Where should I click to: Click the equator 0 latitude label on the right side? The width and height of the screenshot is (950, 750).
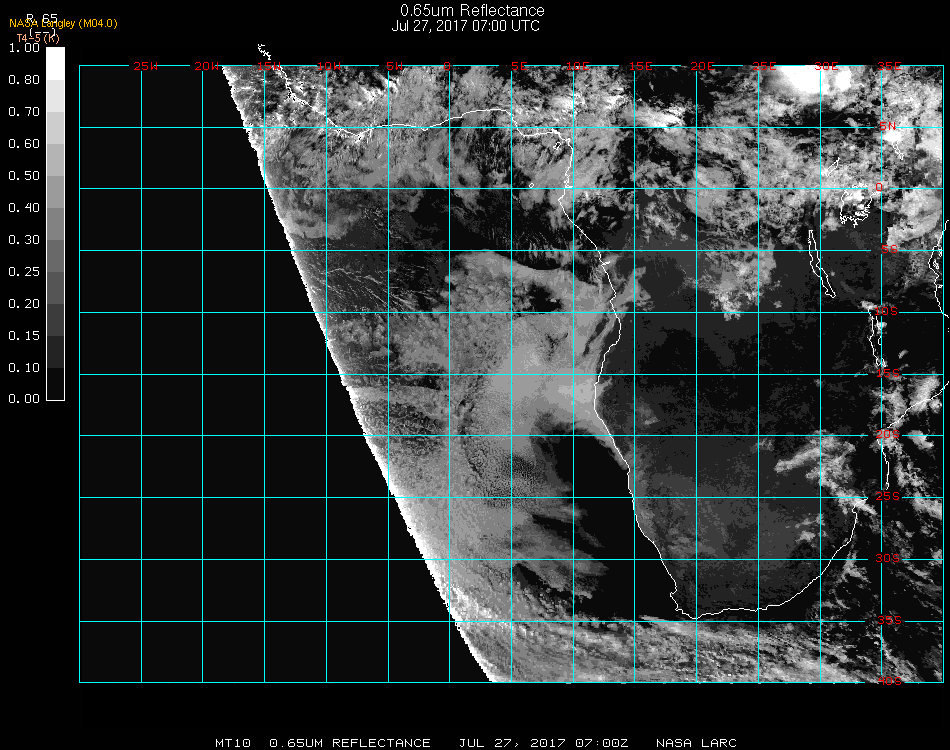pos(879,187)
